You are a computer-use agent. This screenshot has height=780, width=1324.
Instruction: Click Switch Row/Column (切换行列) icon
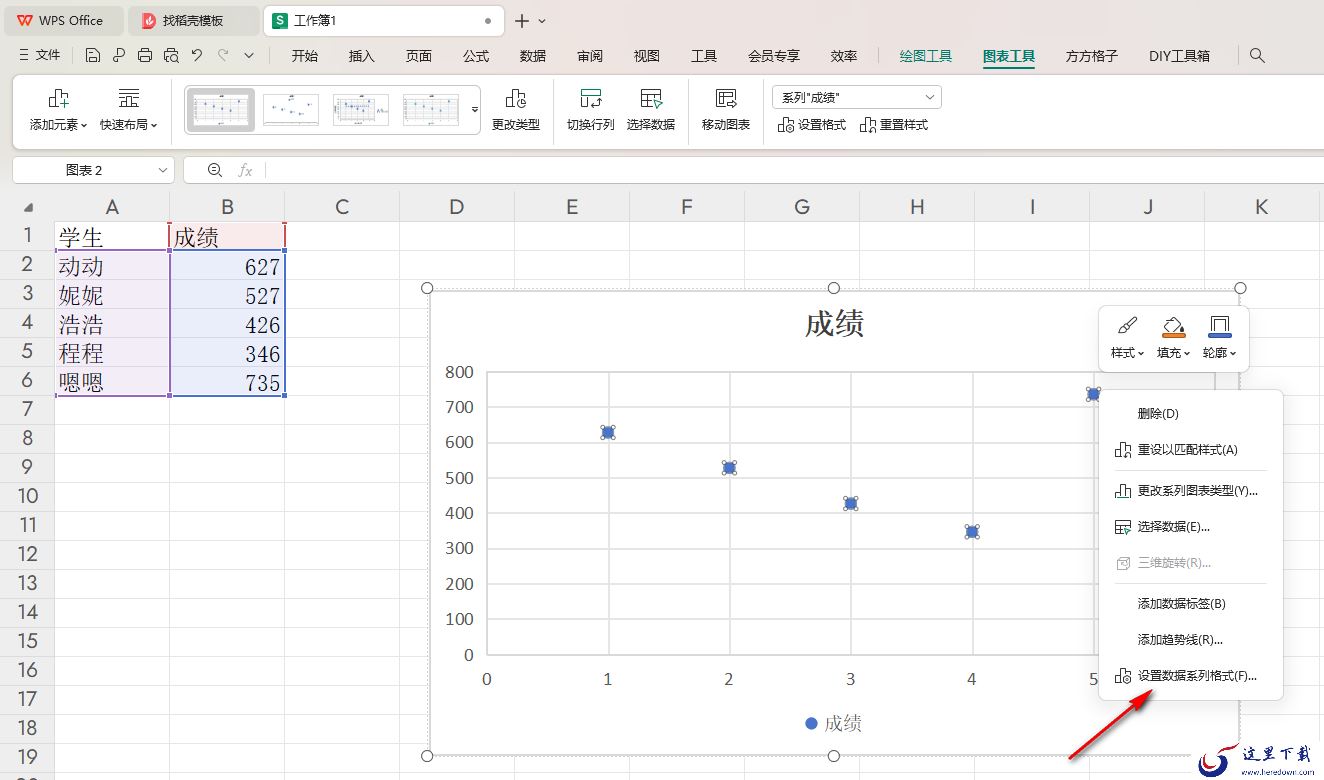point(591,98)
